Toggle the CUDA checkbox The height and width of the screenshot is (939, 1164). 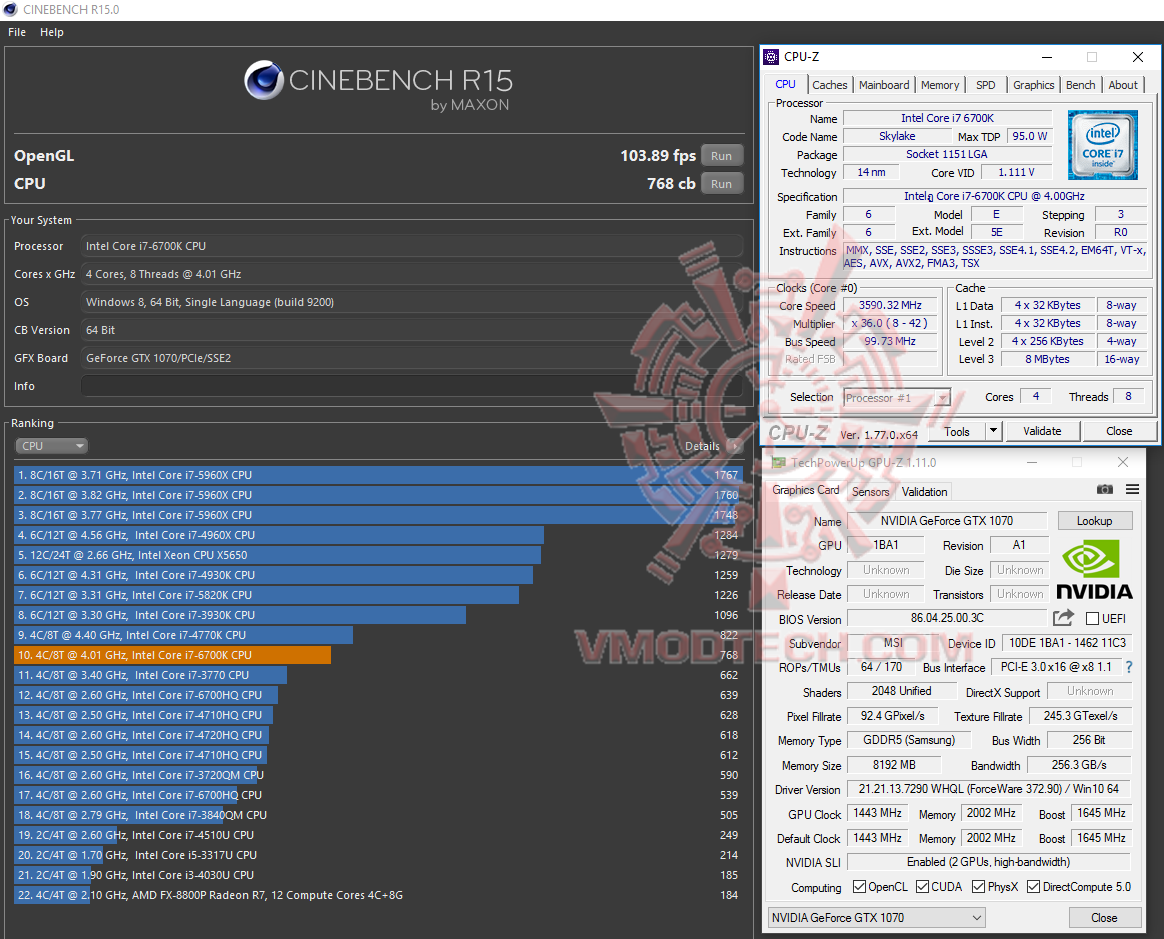click(x=922, y=886)
